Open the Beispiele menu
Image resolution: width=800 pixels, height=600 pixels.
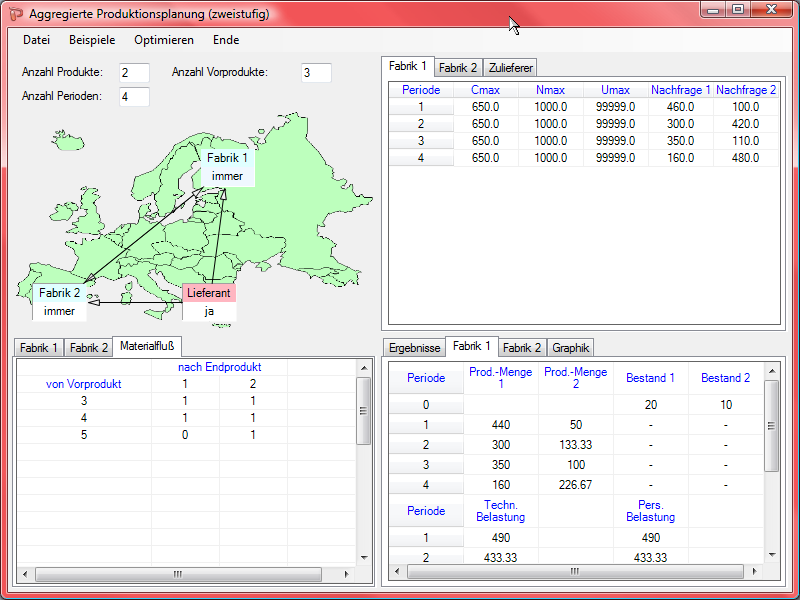pyautogui.click(x=92, y=40)
